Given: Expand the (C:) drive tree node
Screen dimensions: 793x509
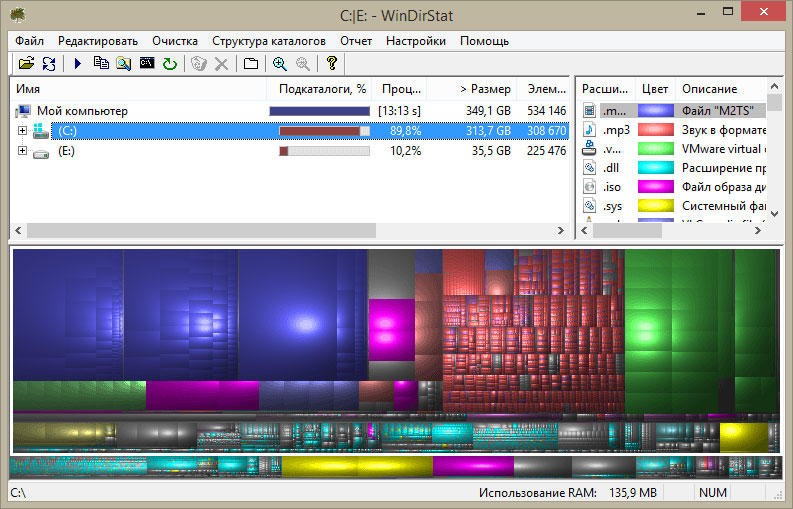Looking at the screenshot, I should [22, 131].
